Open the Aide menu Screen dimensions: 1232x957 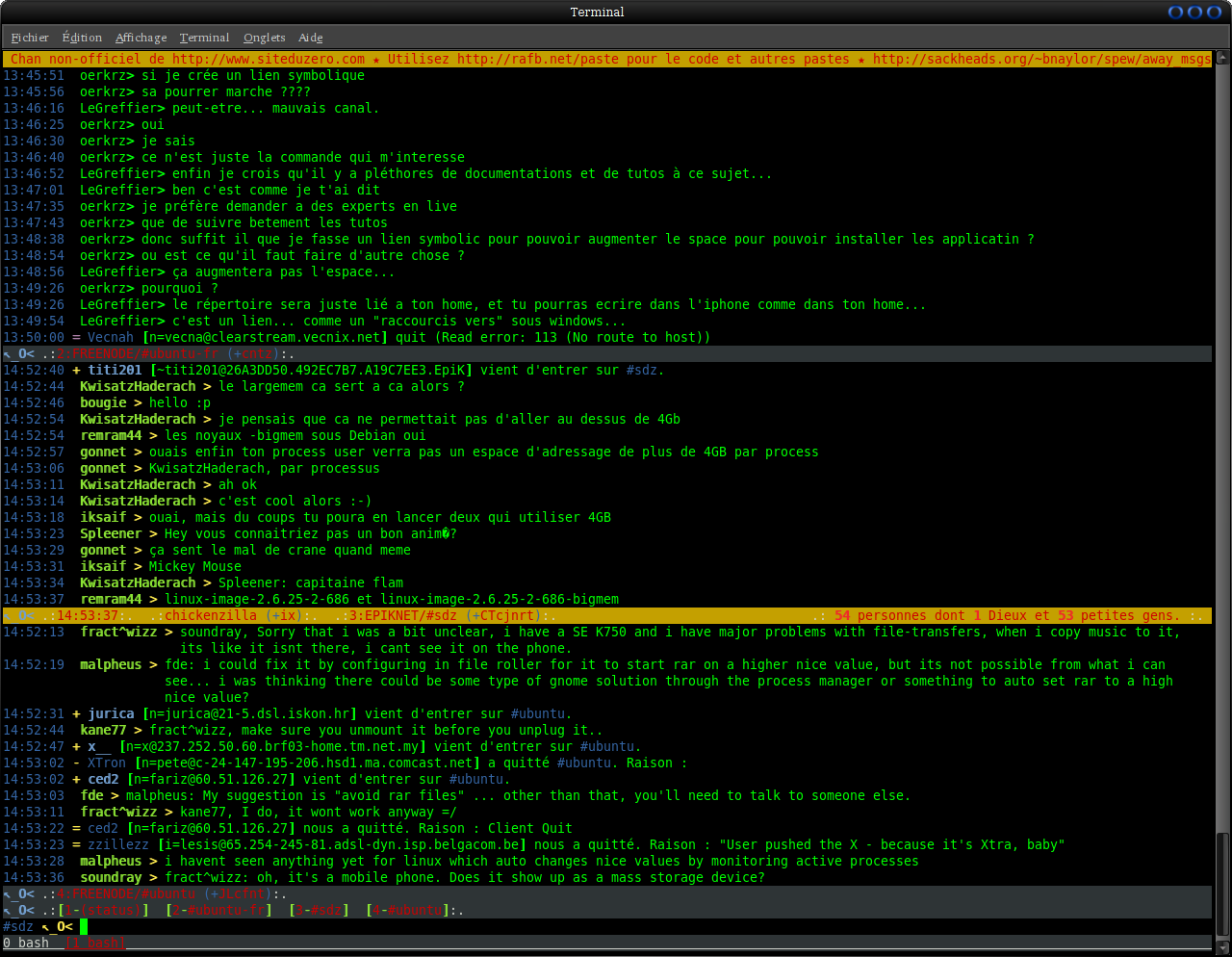(310, 38)
